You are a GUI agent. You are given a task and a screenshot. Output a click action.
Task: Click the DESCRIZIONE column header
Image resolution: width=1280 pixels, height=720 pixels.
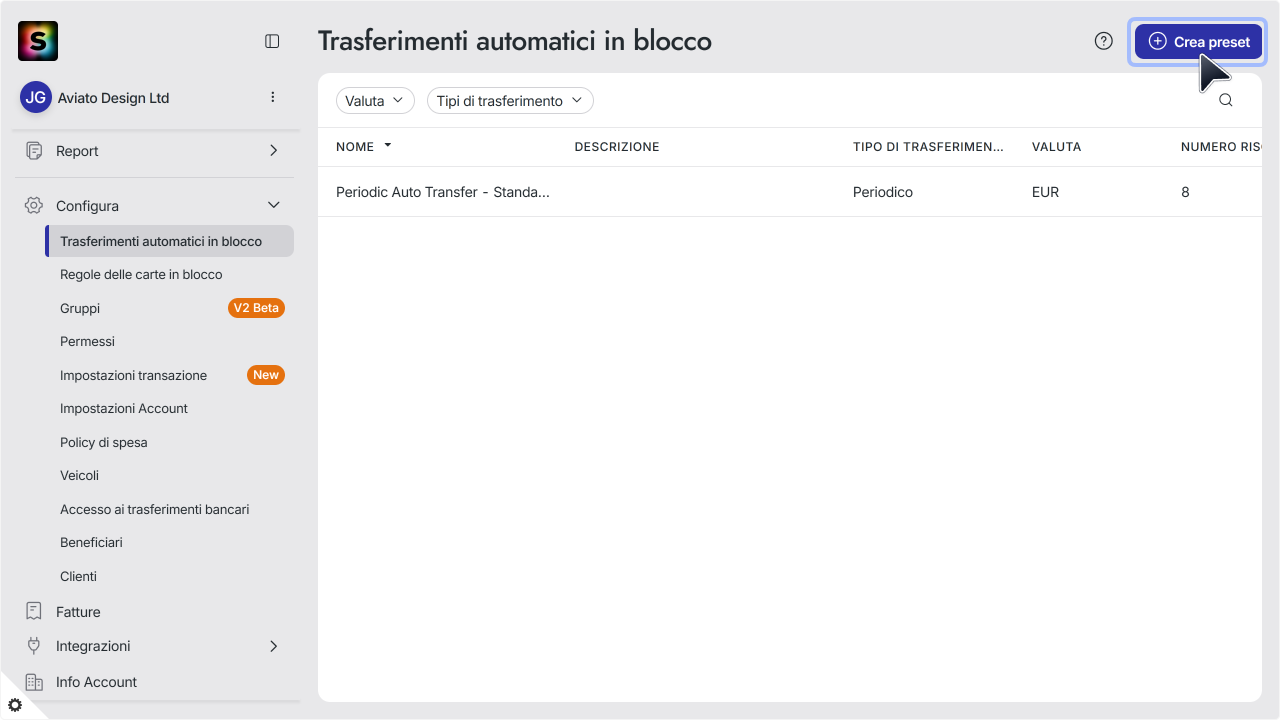pos(617,147)
